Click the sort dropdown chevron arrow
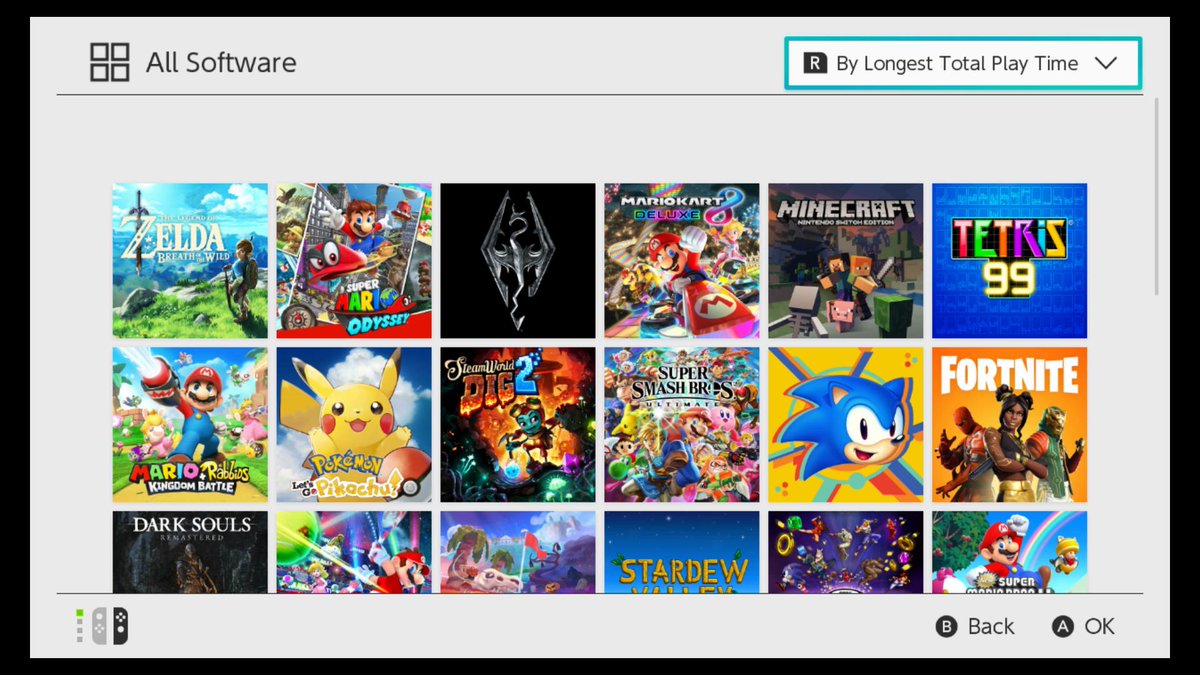1200x675 pixels. [1105, 63]
